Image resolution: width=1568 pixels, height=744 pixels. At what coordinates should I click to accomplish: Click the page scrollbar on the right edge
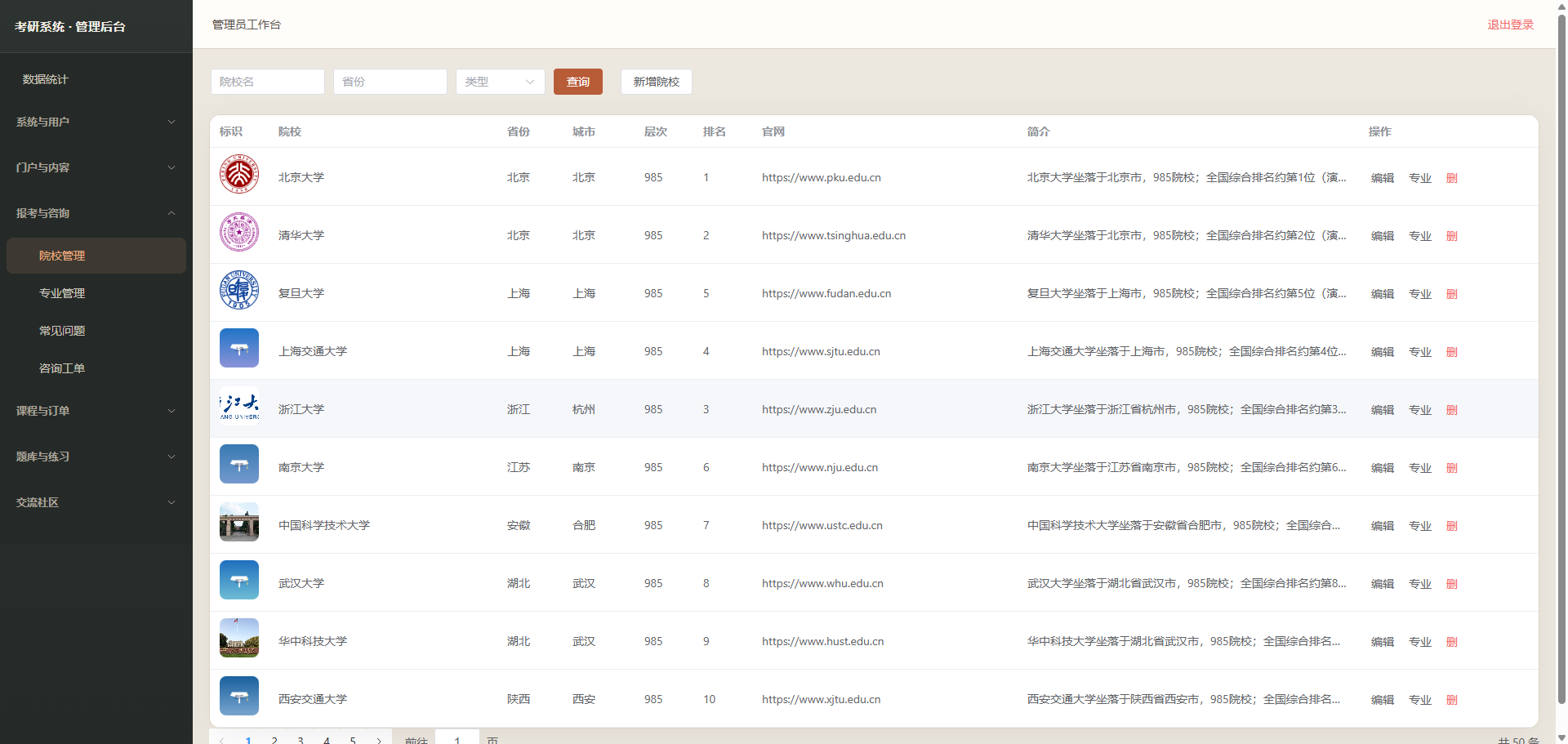coord(1561,359)
